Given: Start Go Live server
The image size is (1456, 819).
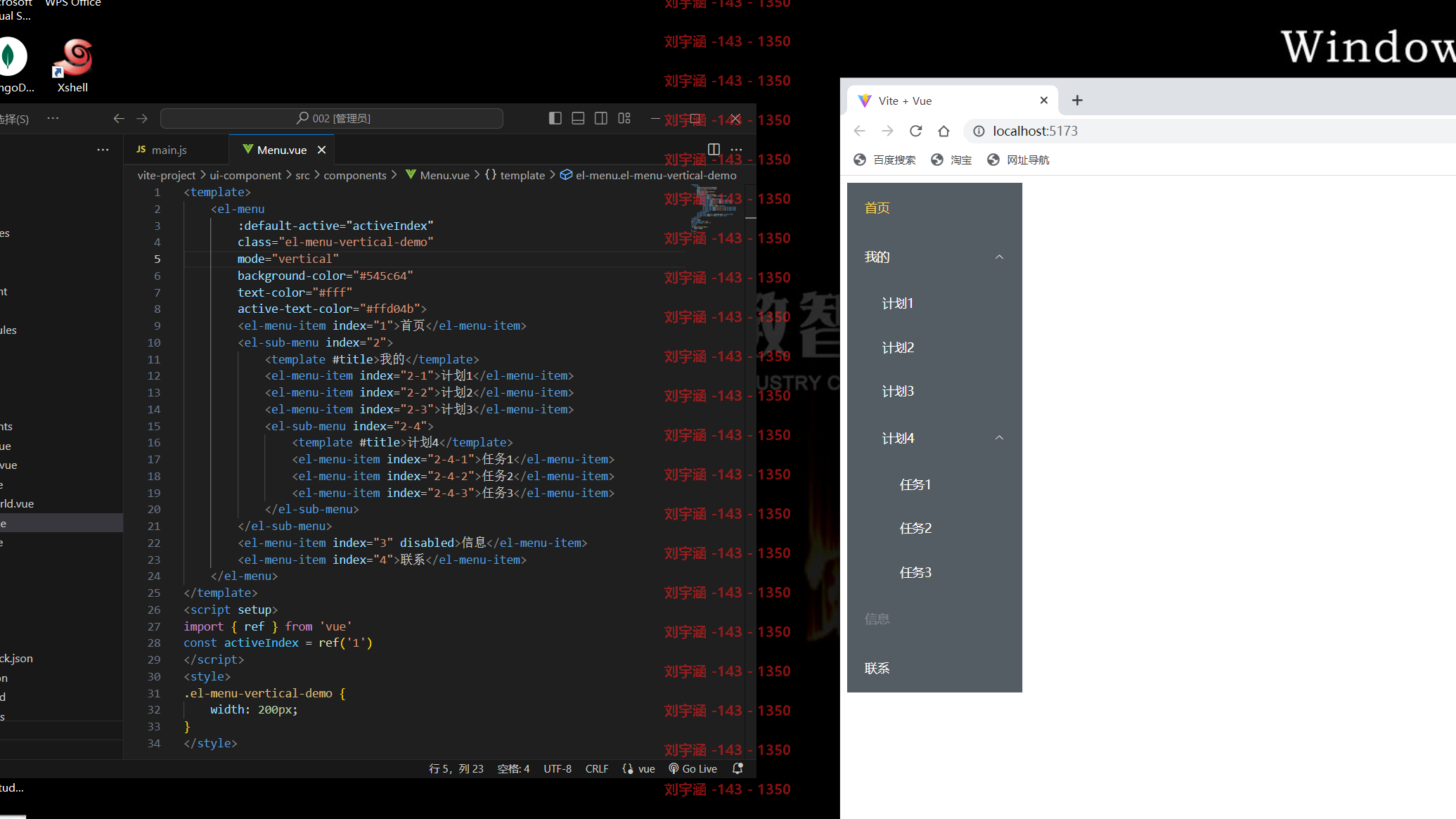Looking at the screenshot, I should coord(692,768).
